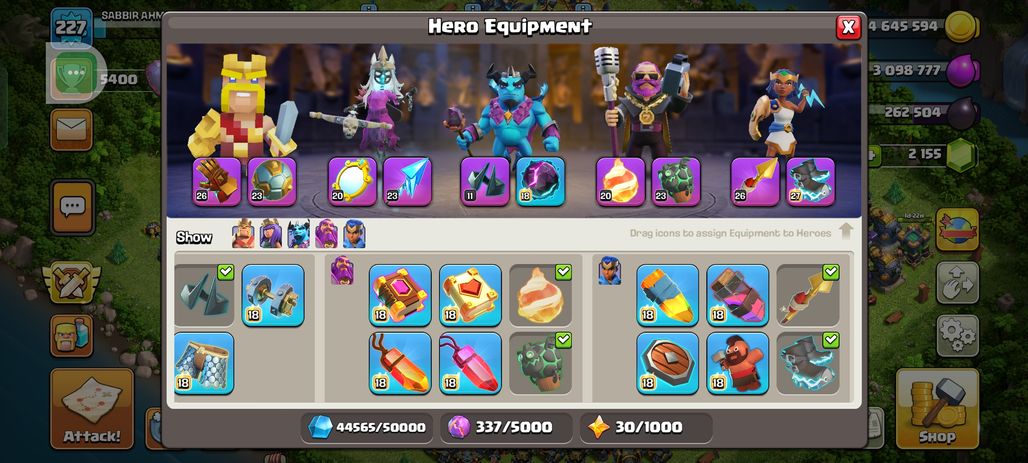Toggle the checked electro boots equipment tile
Viewport: 1028px width, 463px height.
pos(808,363)
